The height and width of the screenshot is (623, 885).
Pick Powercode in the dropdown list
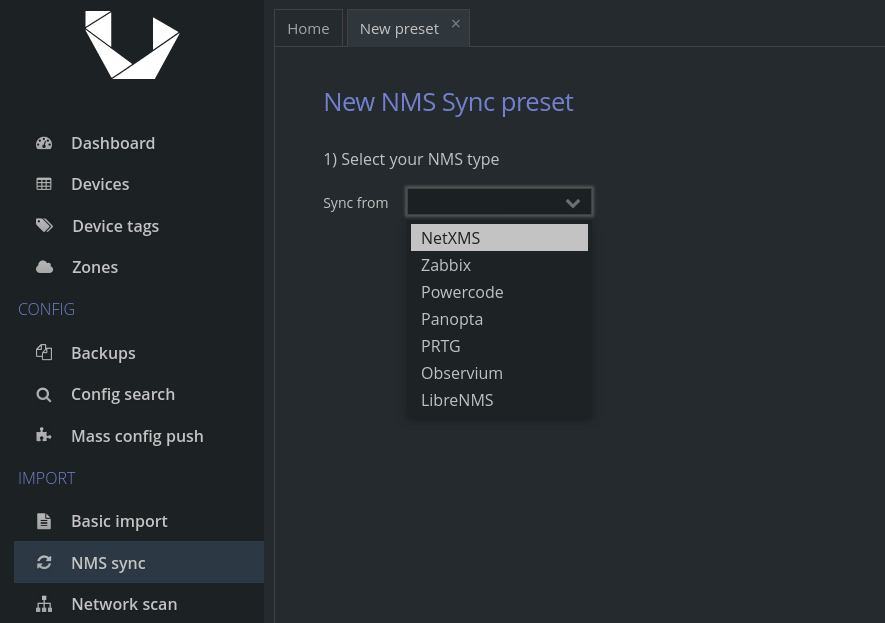[x=499, y=292]
